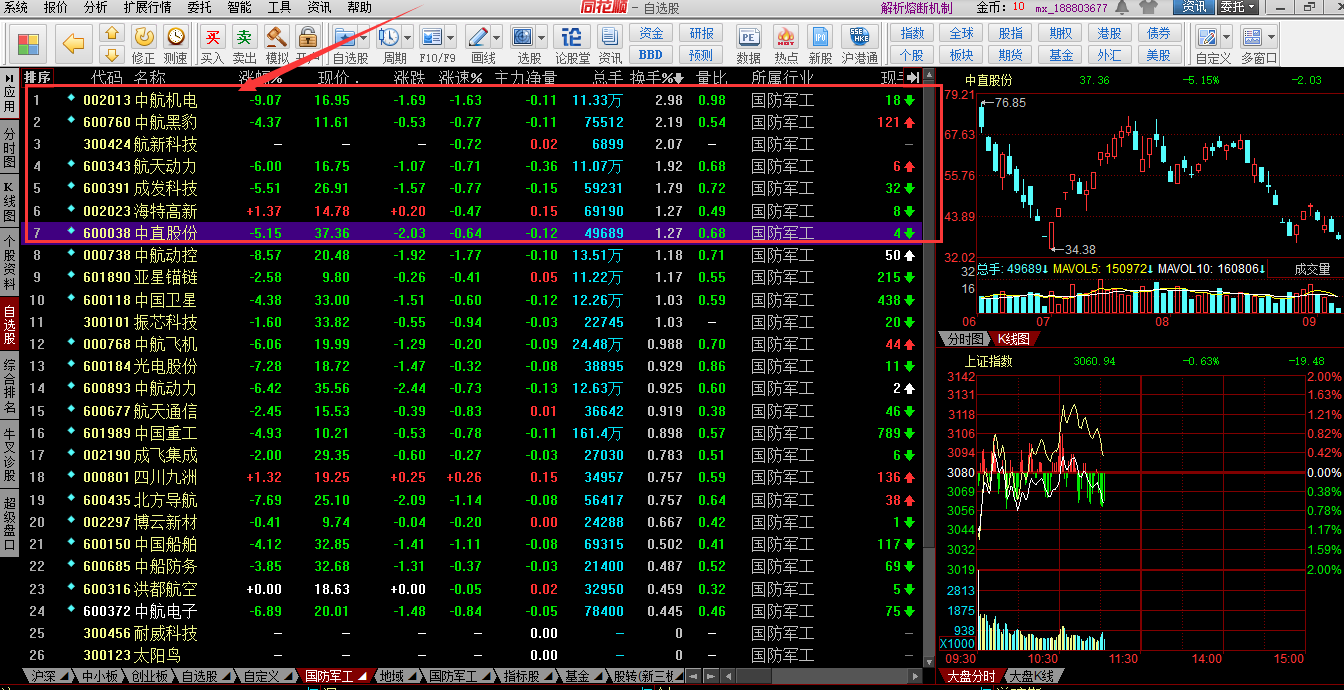Image resolution: width=1344 pixels, height=690 pixels.
Task: Go back with the yellow left arrow
Action: (73, 43)
